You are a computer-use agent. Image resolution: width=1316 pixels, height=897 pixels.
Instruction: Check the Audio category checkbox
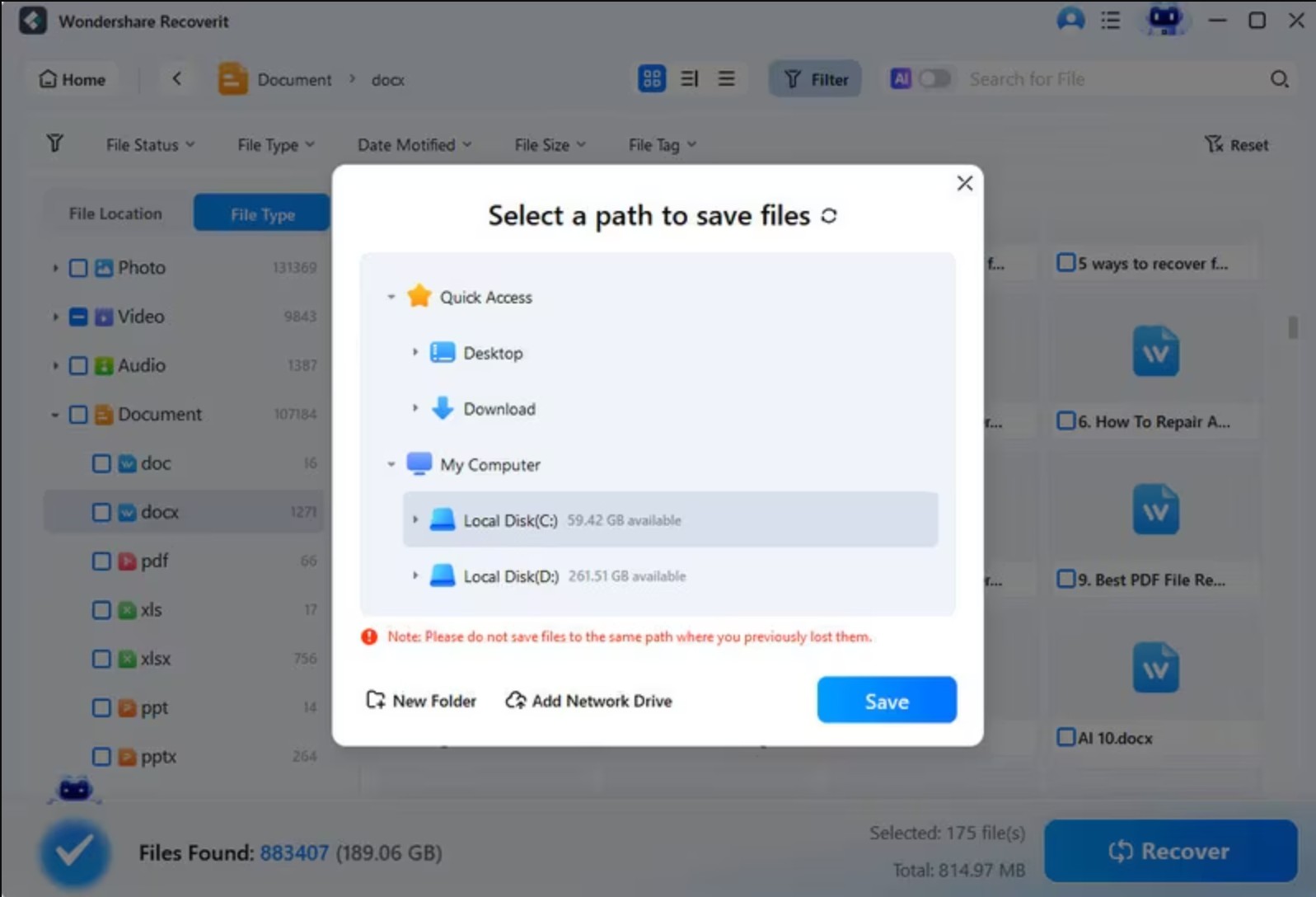tap(78, 365)
